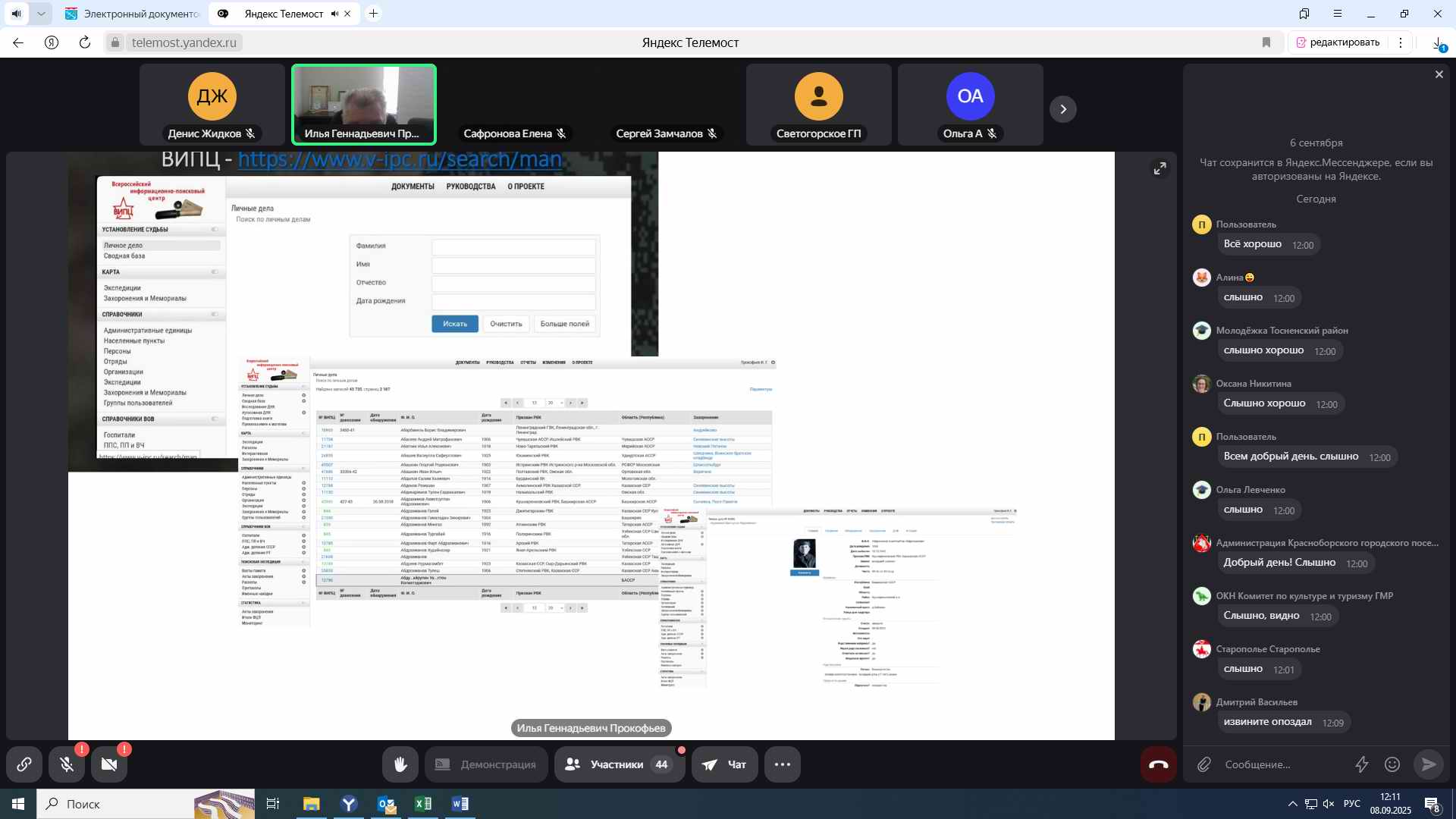The image size is (1456, 819).
Task: Toggle the Чат chat panel button
Action: point(723,764)
